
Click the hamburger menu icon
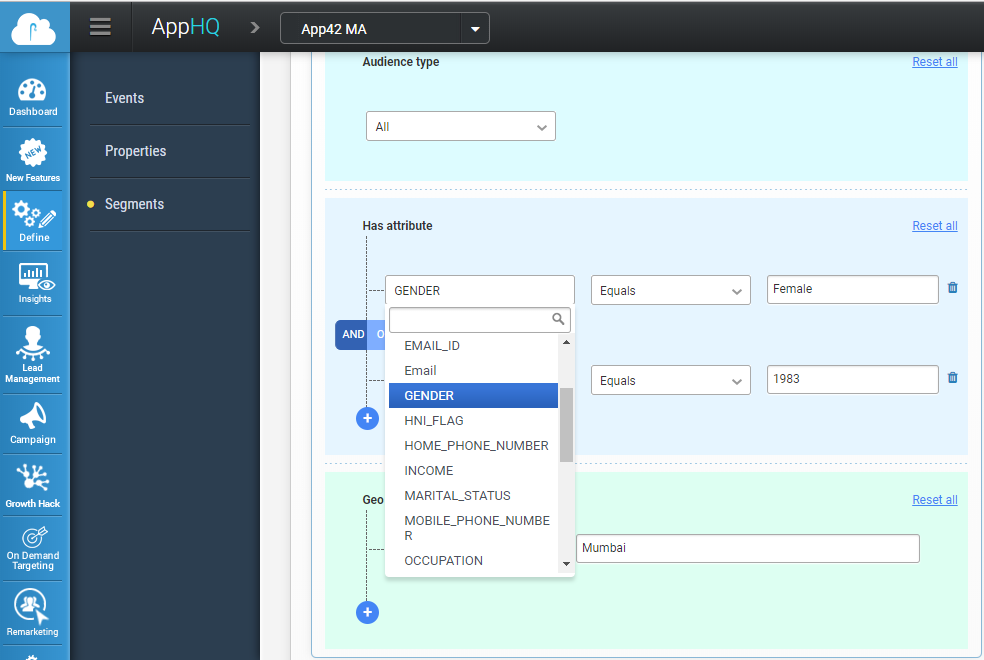point(100,27)
